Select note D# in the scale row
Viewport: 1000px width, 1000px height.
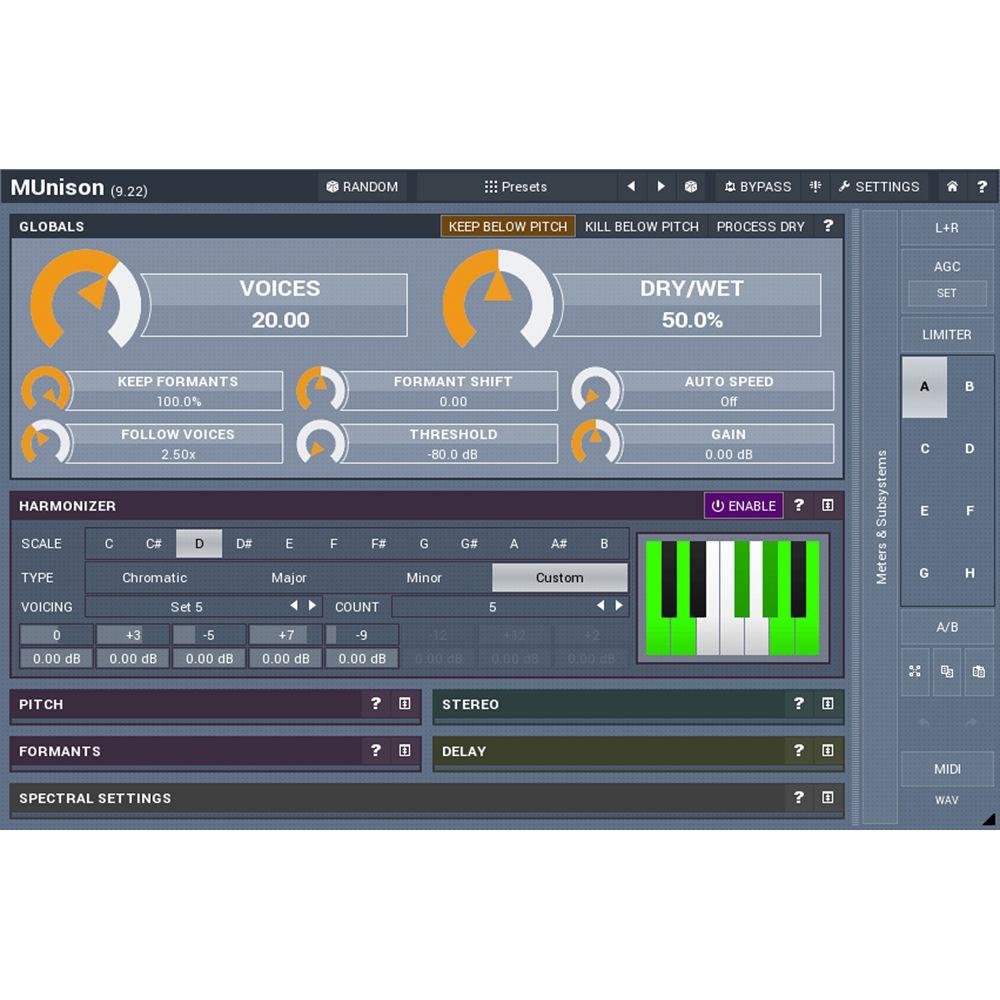(244, 543)
